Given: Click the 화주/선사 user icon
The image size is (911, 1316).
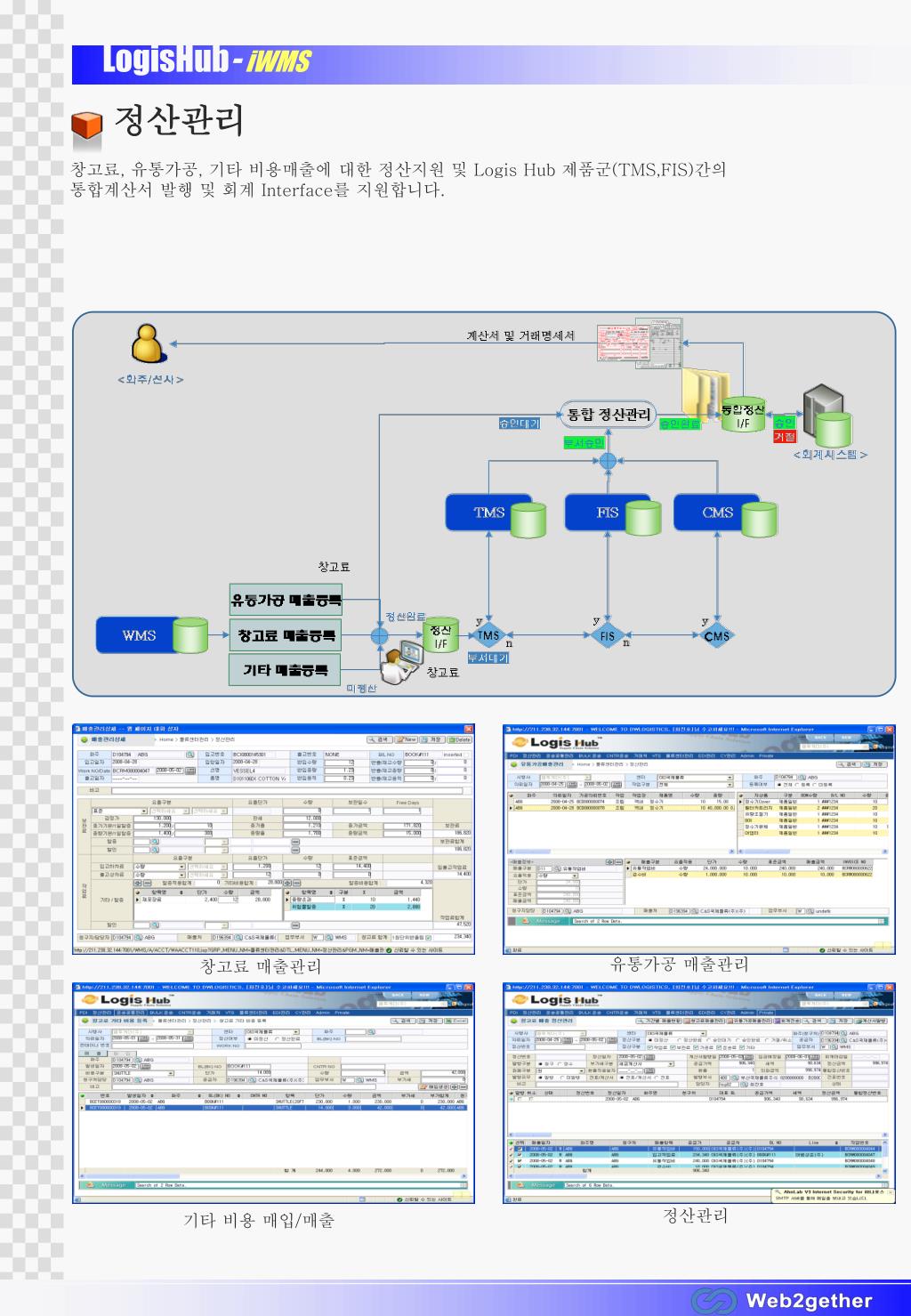Looking at the screenshot, I should click(149, 344).
